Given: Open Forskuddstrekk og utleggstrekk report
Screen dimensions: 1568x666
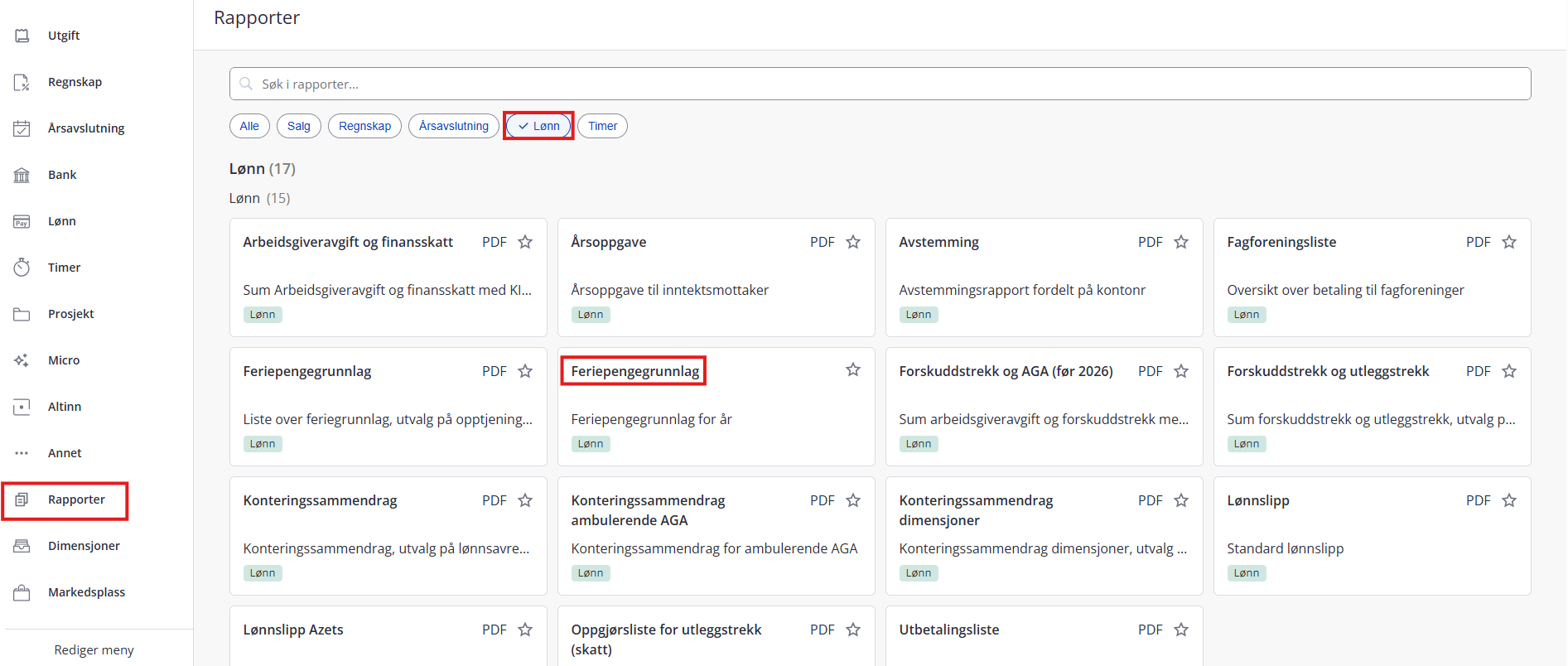Looking at the screenshot, I should pos(1373,407).
